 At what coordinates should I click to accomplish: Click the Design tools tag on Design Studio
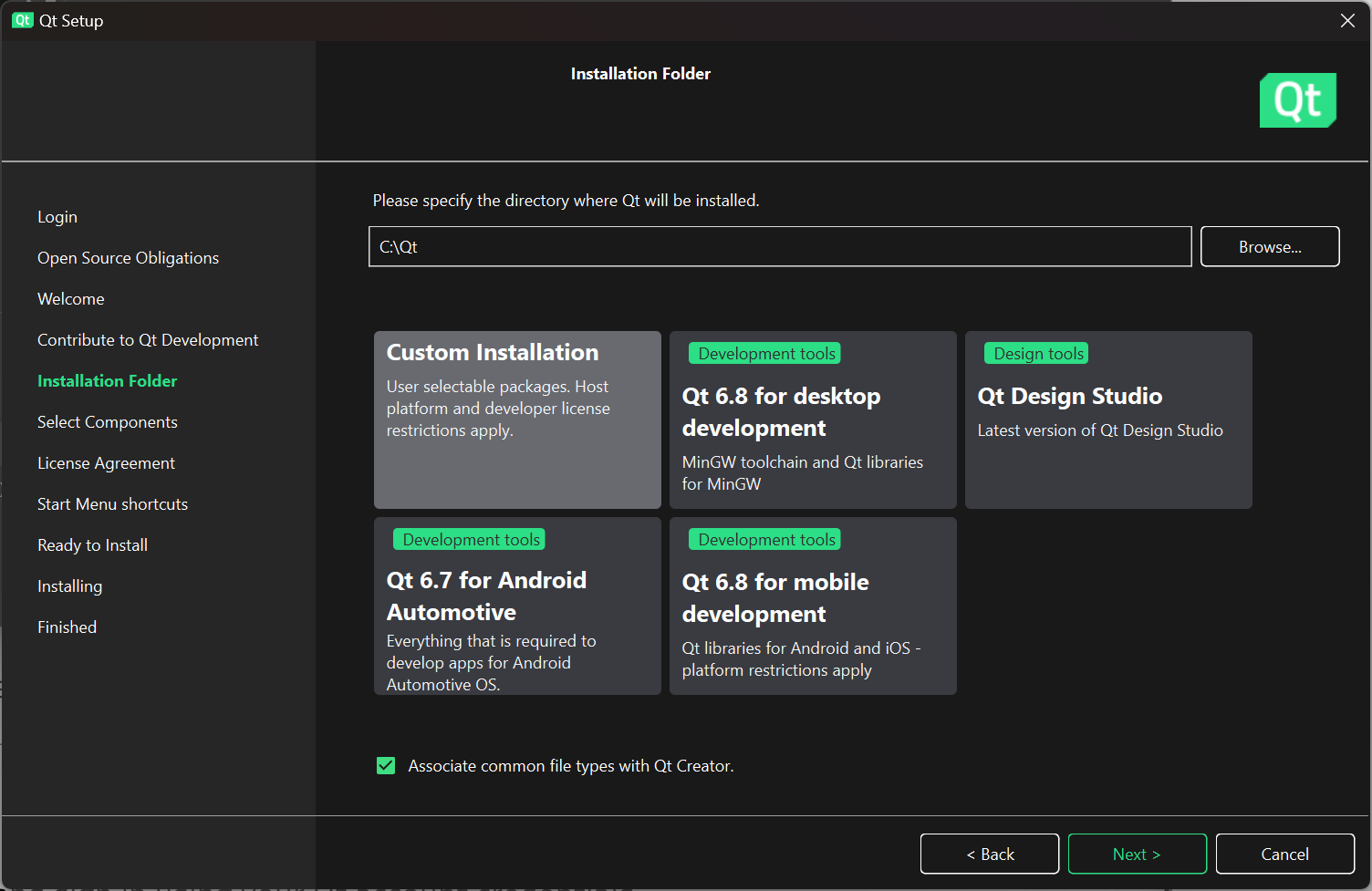click(1038, 353)
